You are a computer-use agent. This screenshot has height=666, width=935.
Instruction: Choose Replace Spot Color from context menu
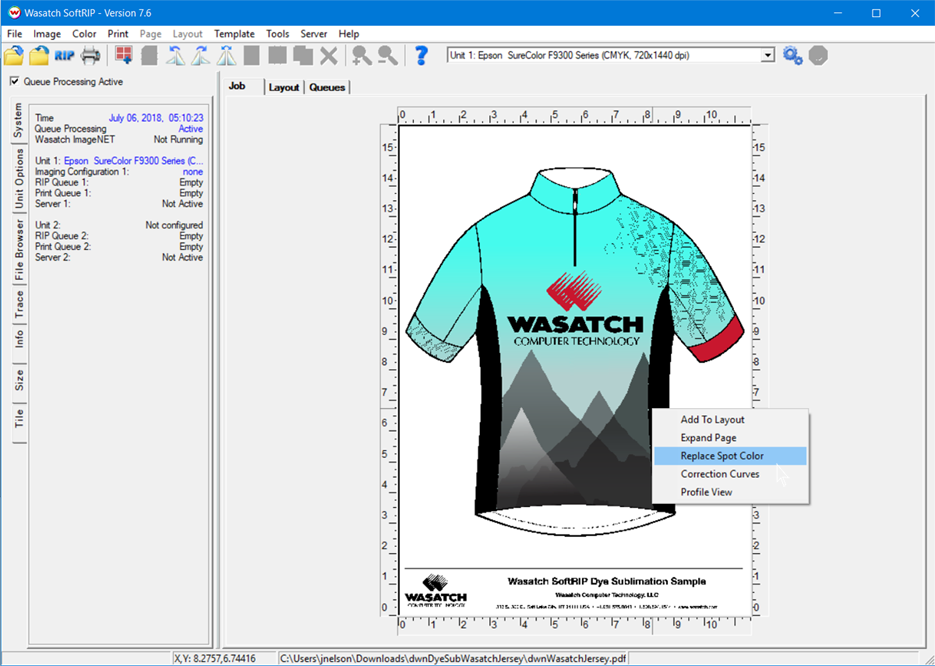click(724, 456)
